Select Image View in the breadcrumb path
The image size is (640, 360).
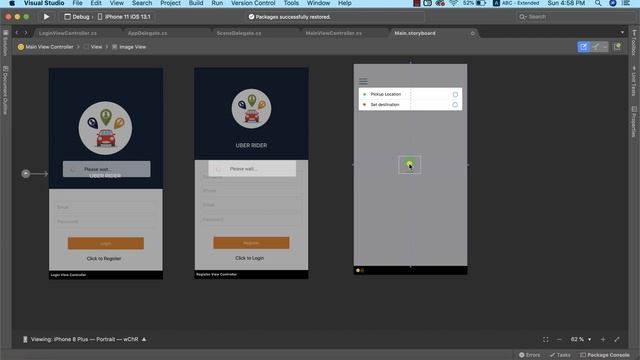pyautogui.click(x=129, y=47)
